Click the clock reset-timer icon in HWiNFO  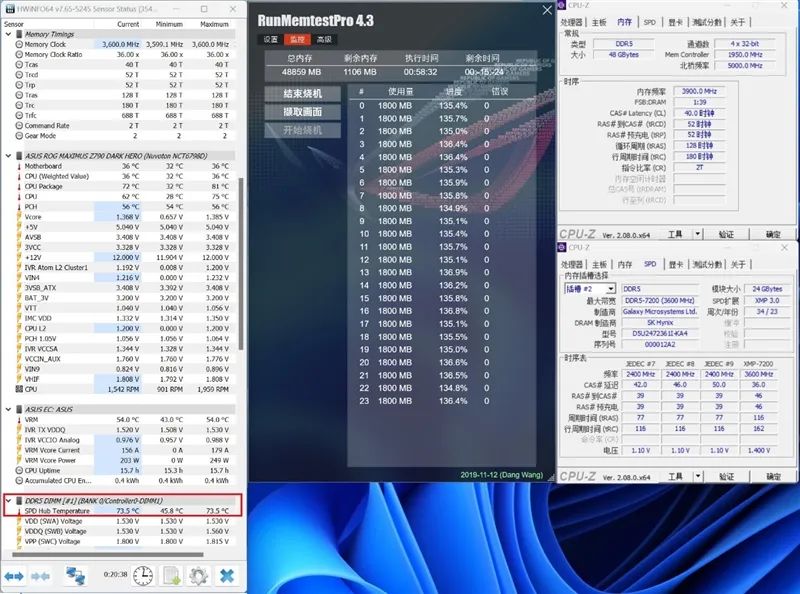[143, 576]
